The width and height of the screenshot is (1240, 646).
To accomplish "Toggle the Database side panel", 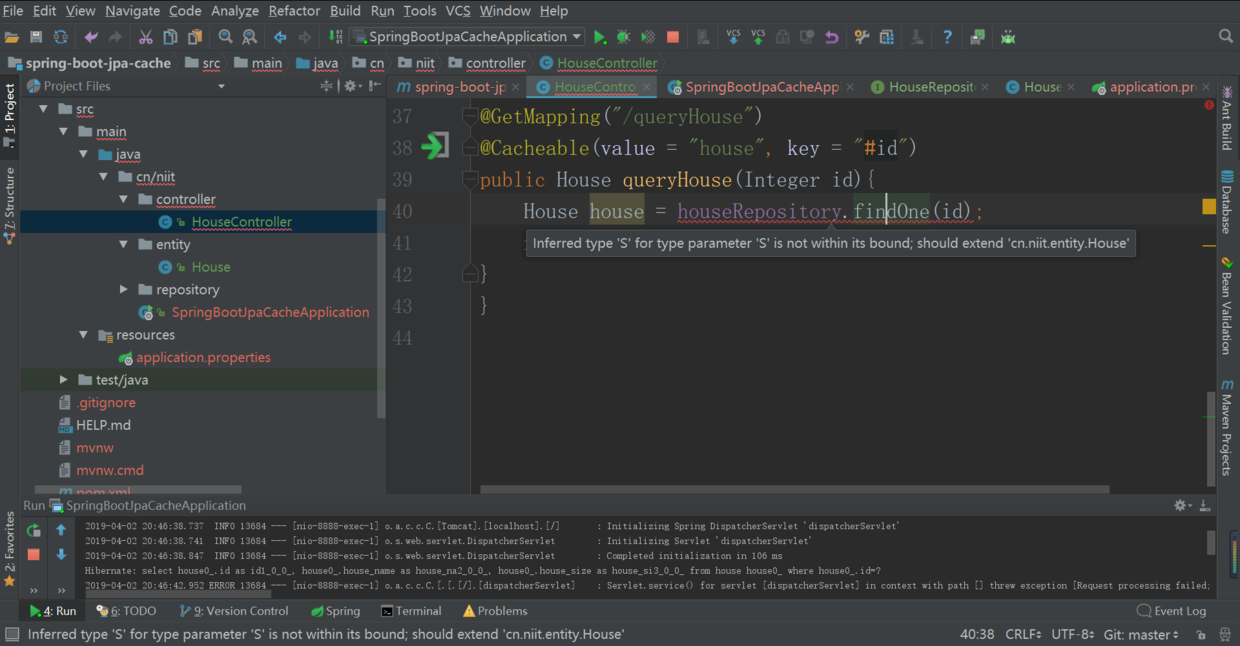I will point(1227,202).
